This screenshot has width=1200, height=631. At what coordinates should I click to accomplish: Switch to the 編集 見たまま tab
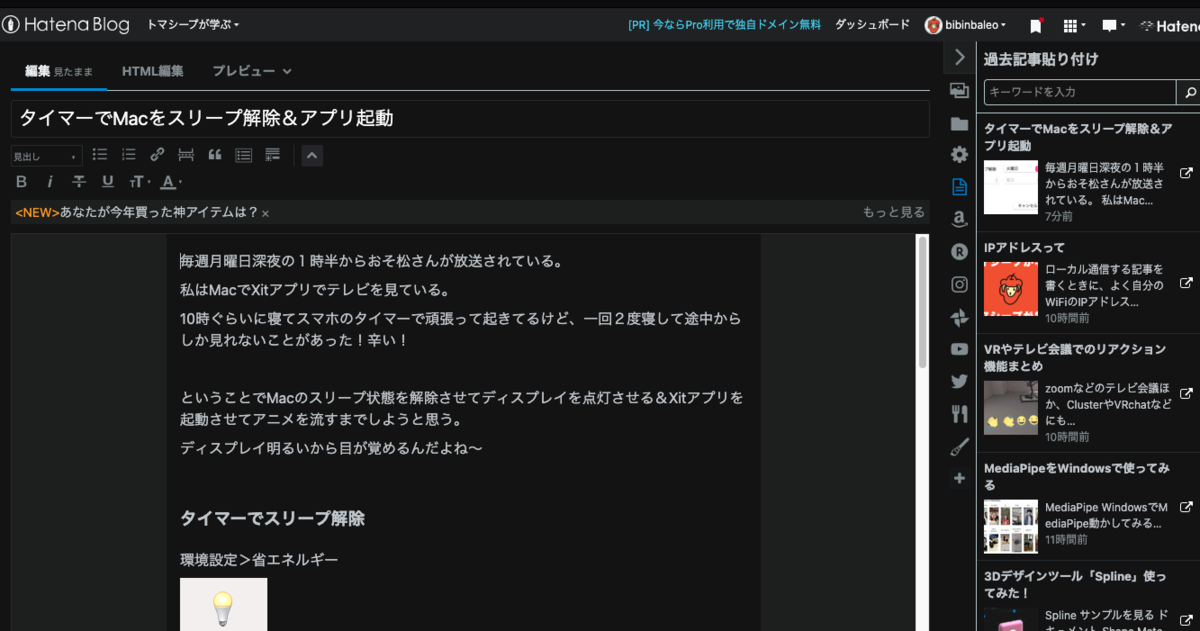click(x=59, y=71)
